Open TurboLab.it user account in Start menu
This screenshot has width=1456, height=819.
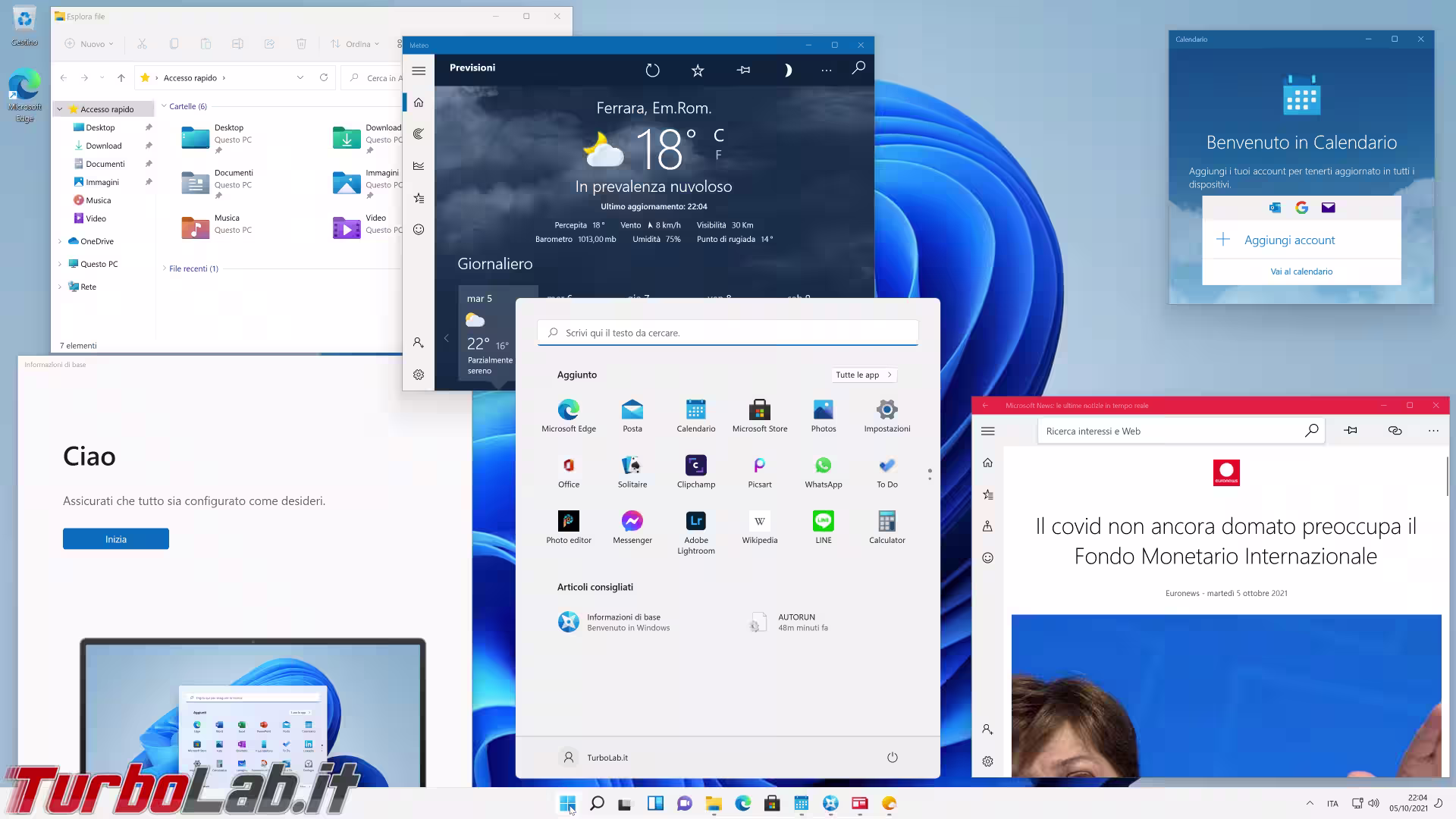point(593,758)
